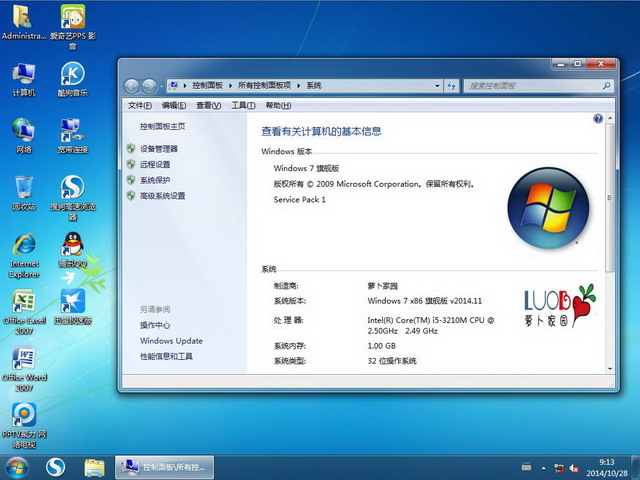Click the Windows Start orb

[17, 468]
